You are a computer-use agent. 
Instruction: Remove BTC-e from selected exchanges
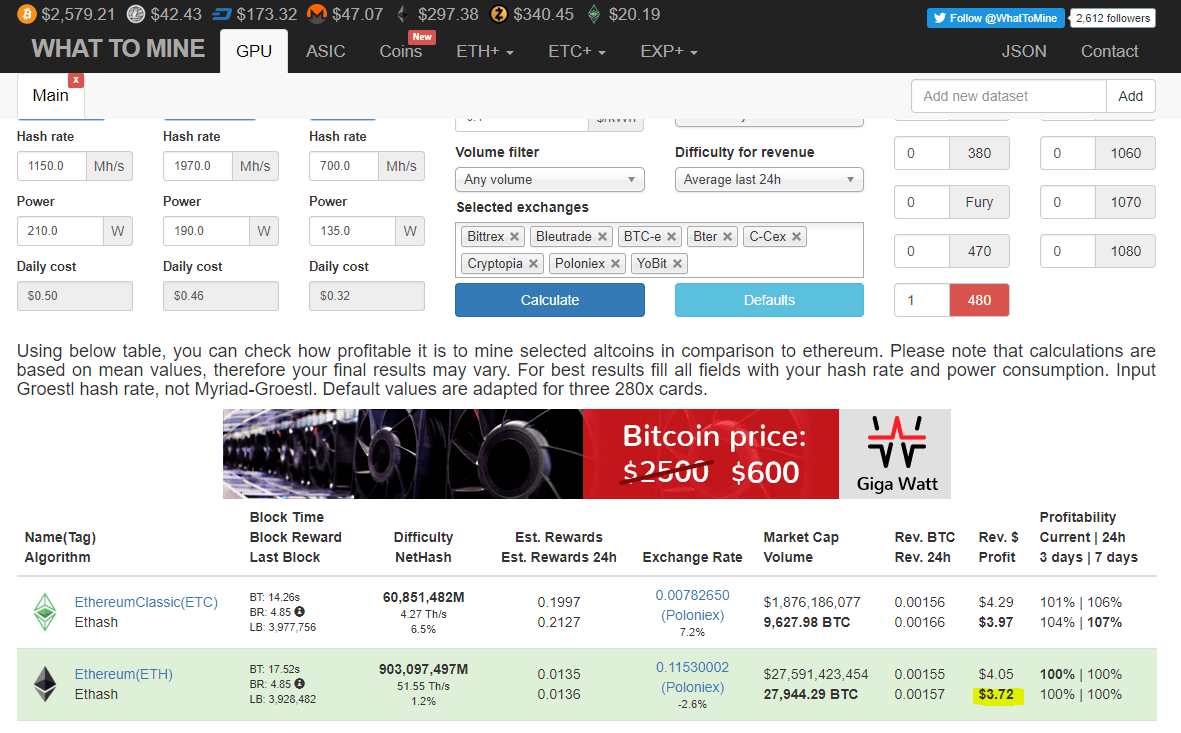click(x=671, y=237)
